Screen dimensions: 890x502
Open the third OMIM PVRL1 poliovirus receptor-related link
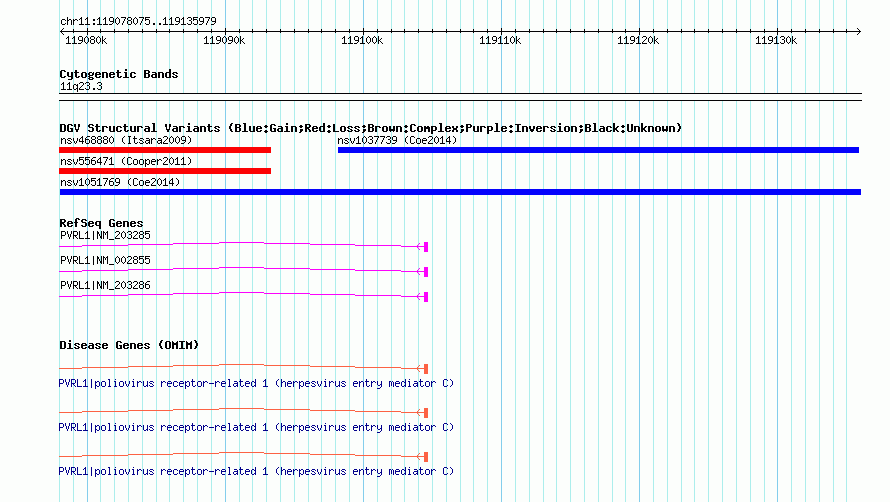pyautogui.click(x=256, y=471)
